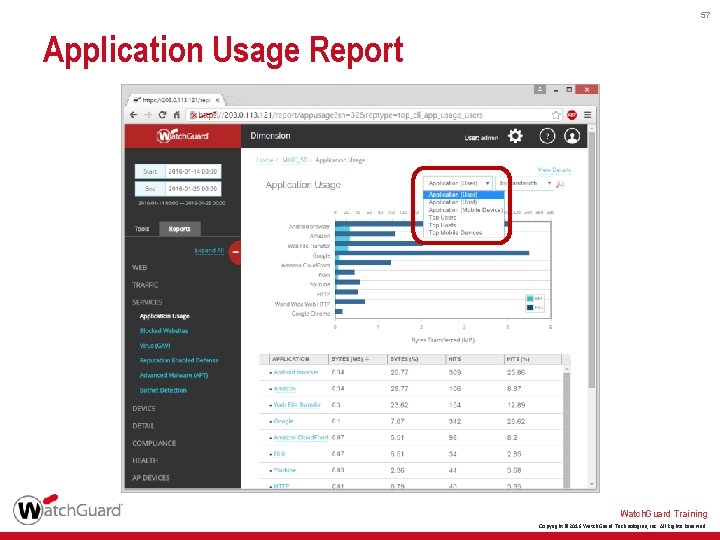This screenshot has height=540, width=720.
Task: Open the Botnet Detection report
Action: click(x=163, y=390)
